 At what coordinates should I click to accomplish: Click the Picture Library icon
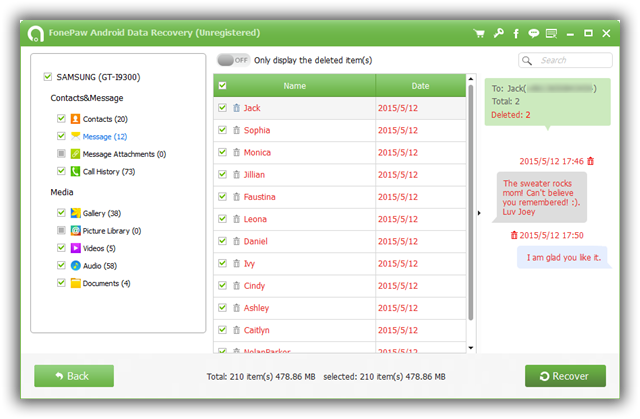[x=76, y=231]
